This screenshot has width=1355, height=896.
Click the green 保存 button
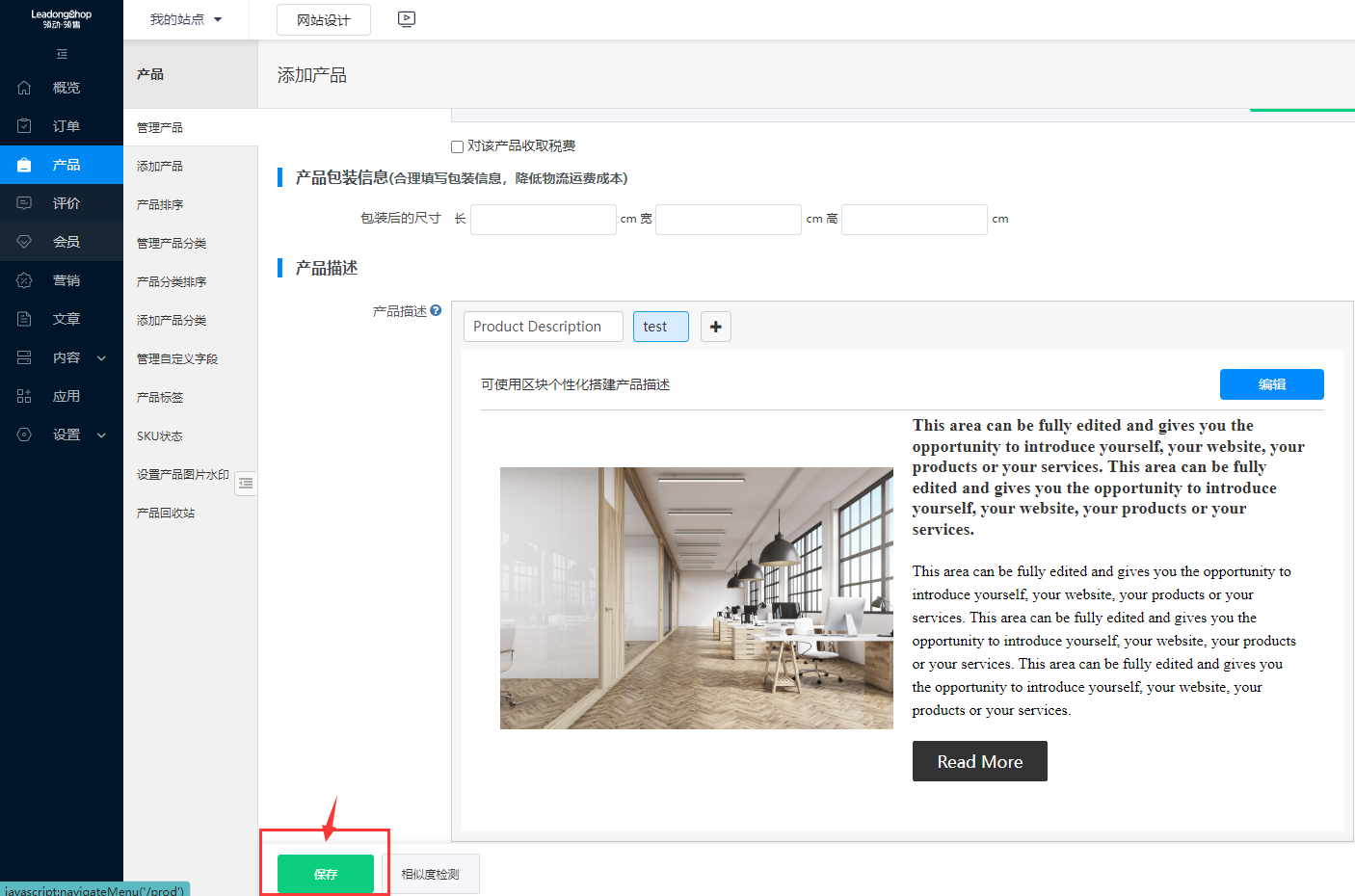click(x=325, y=874)
